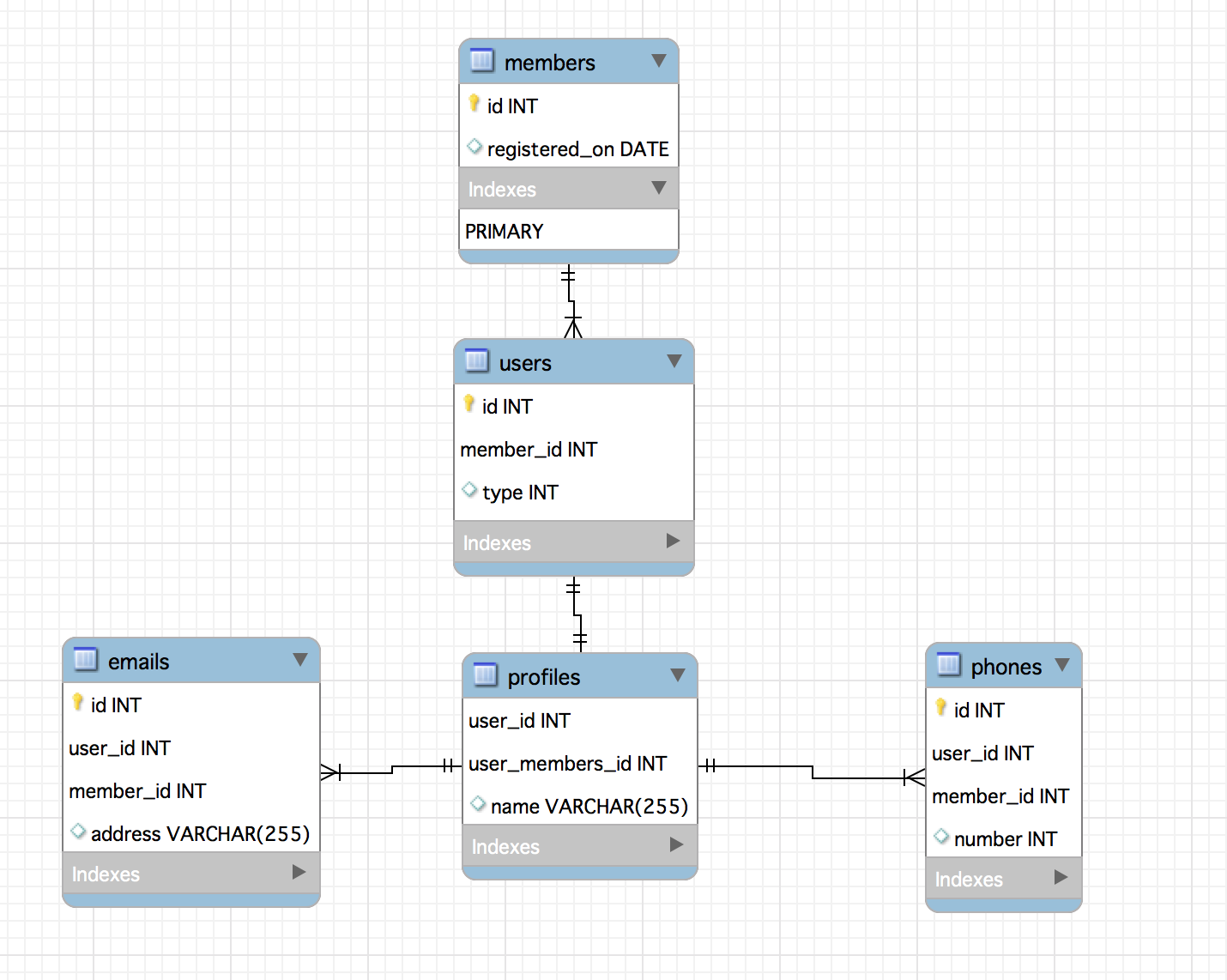Expand the emails Indexes section
Image resolution: width=1227 pixels, height=980 pixels.
click(x=299, y=872)
